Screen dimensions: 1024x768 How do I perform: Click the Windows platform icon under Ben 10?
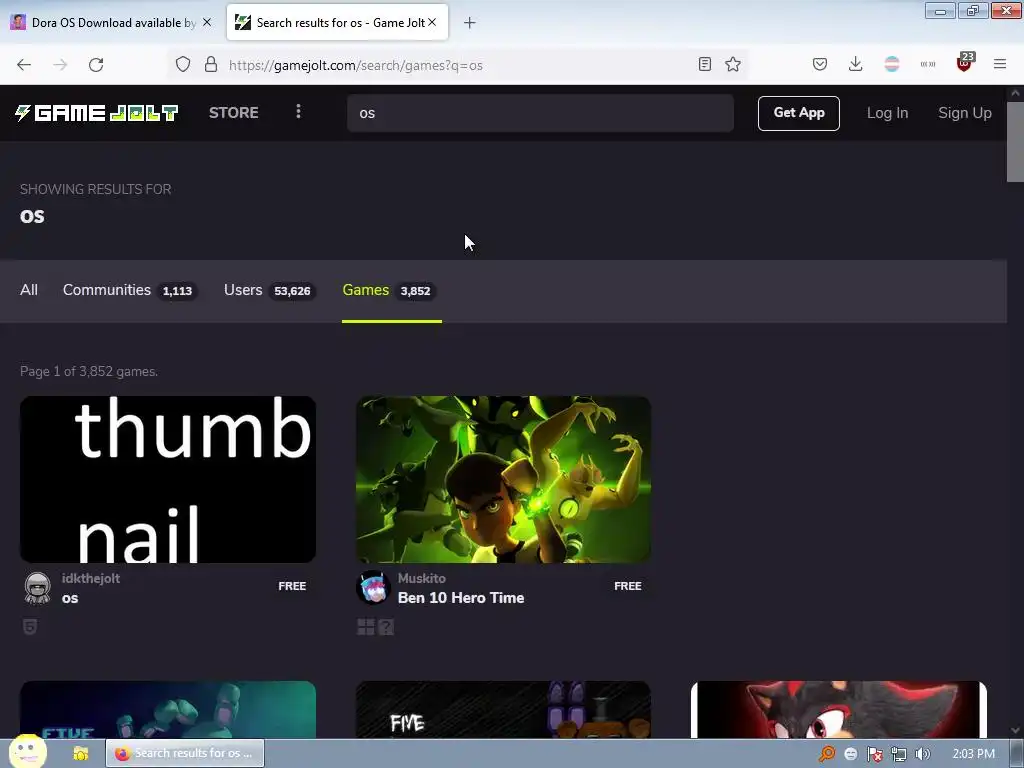pyautogui.click(x=366, y=627)
